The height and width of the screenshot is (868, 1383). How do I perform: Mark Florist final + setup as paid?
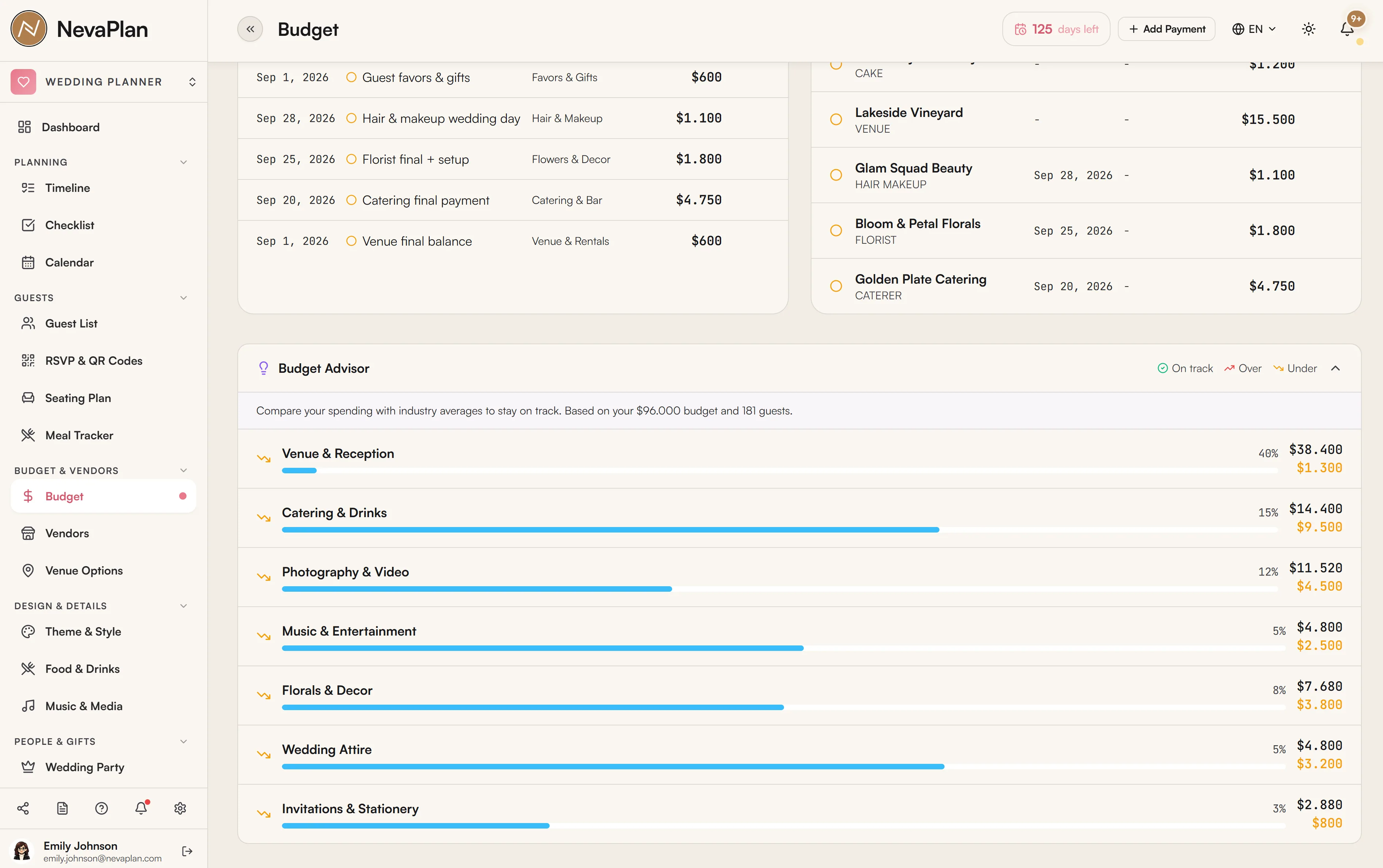[351, 160]
